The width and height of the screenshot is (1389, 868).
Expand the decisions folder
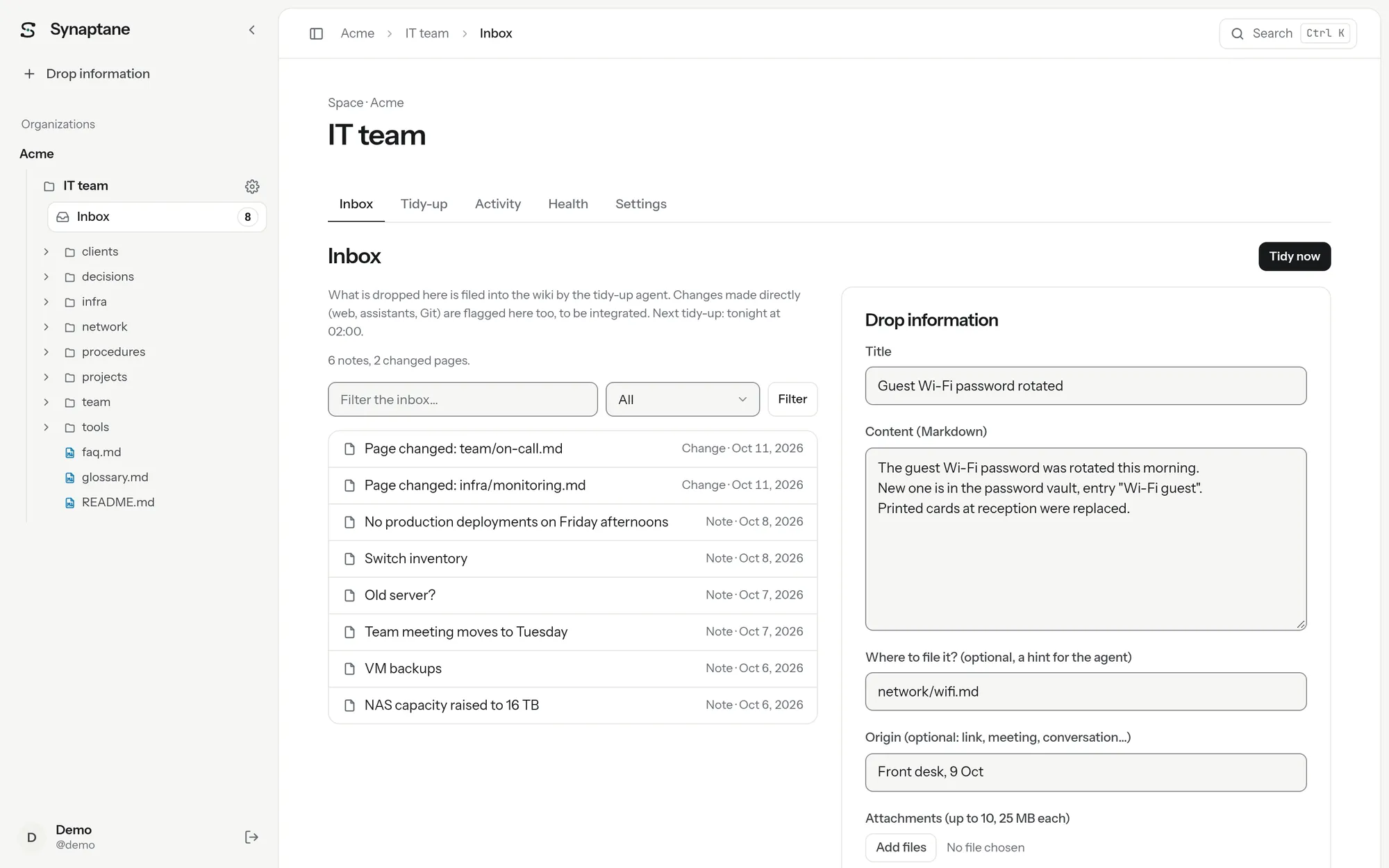coord(47,276)
